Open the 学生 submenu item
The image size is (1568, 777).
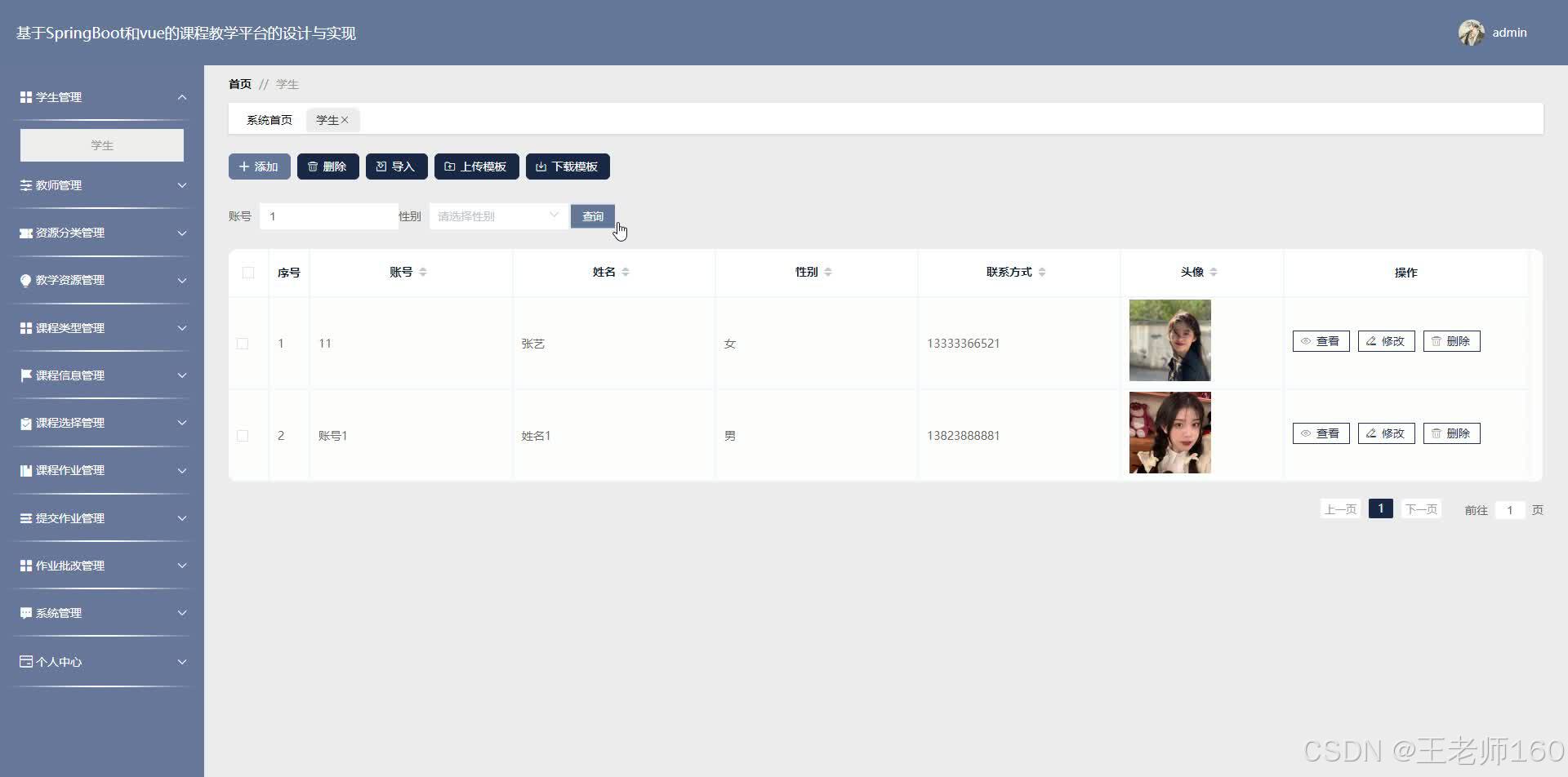pos(102,145)
